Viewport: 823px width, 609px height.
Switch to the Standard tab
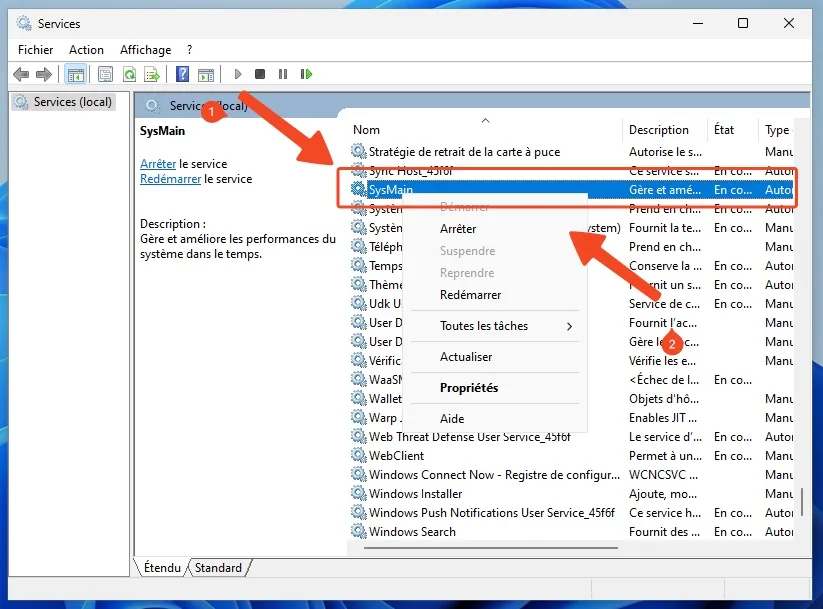pos(218,568)
